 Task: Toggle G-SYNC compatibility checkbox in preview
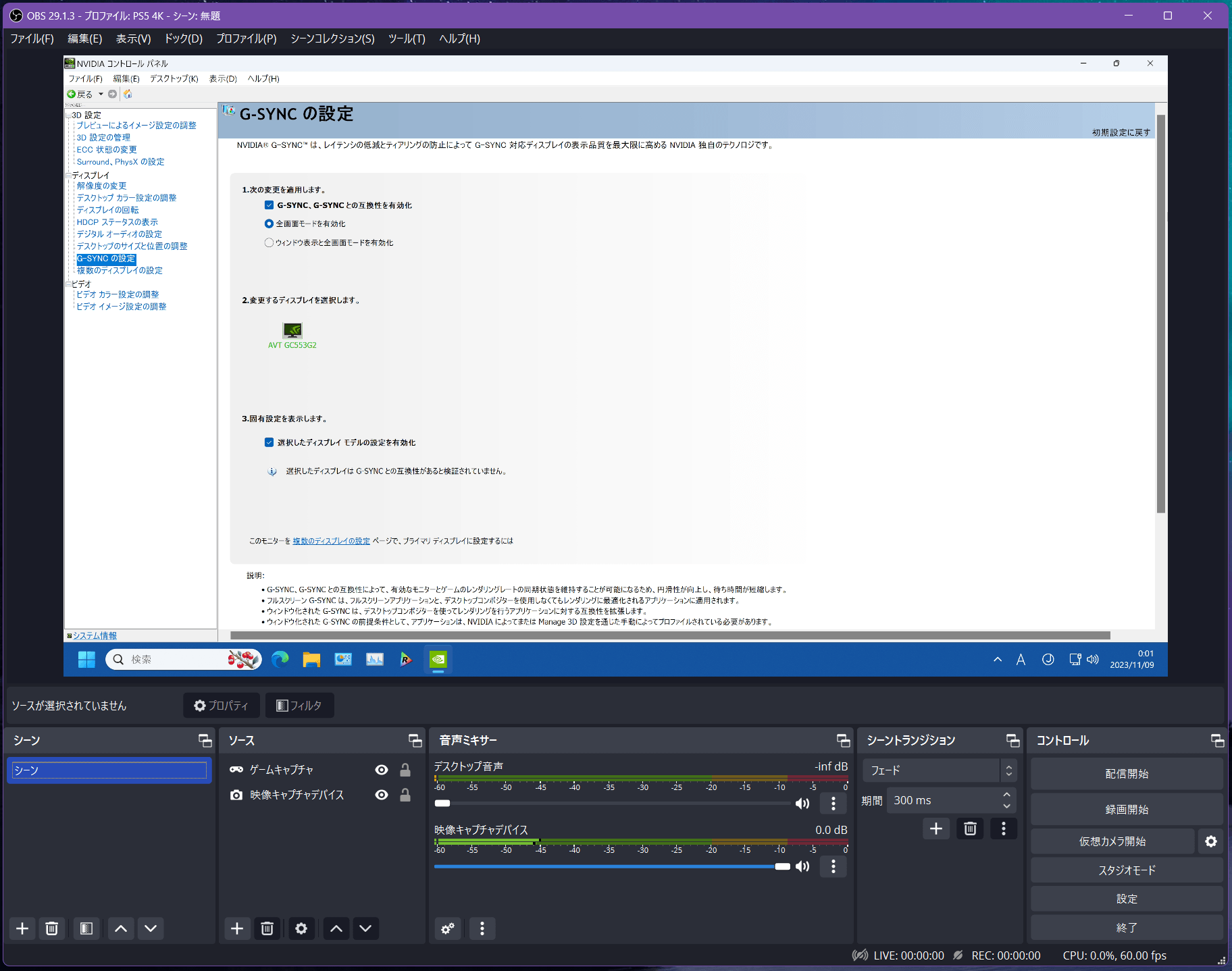tap(269, 205)
